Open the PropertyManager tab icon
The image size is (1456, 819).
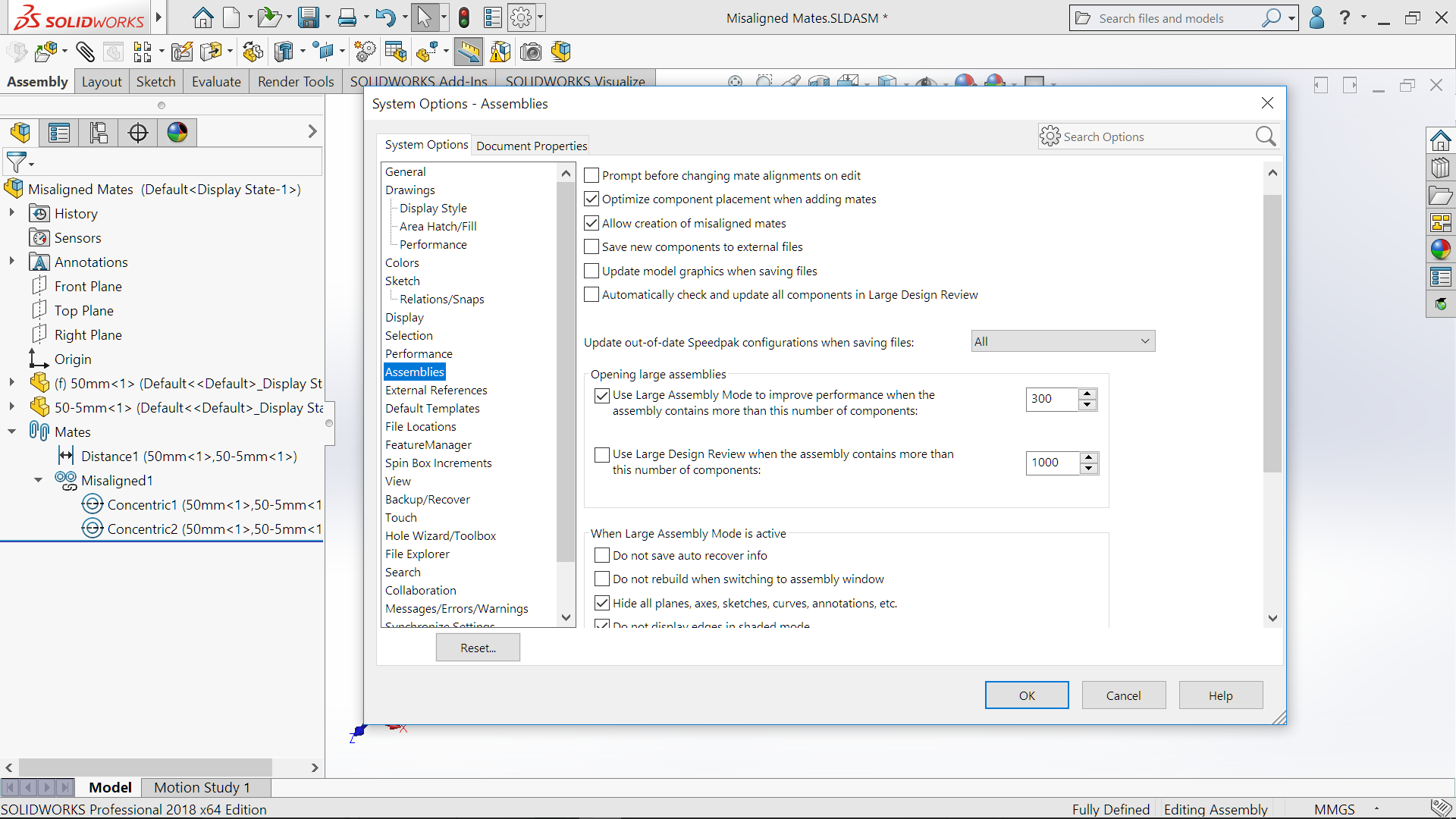[x=59, y=133]
